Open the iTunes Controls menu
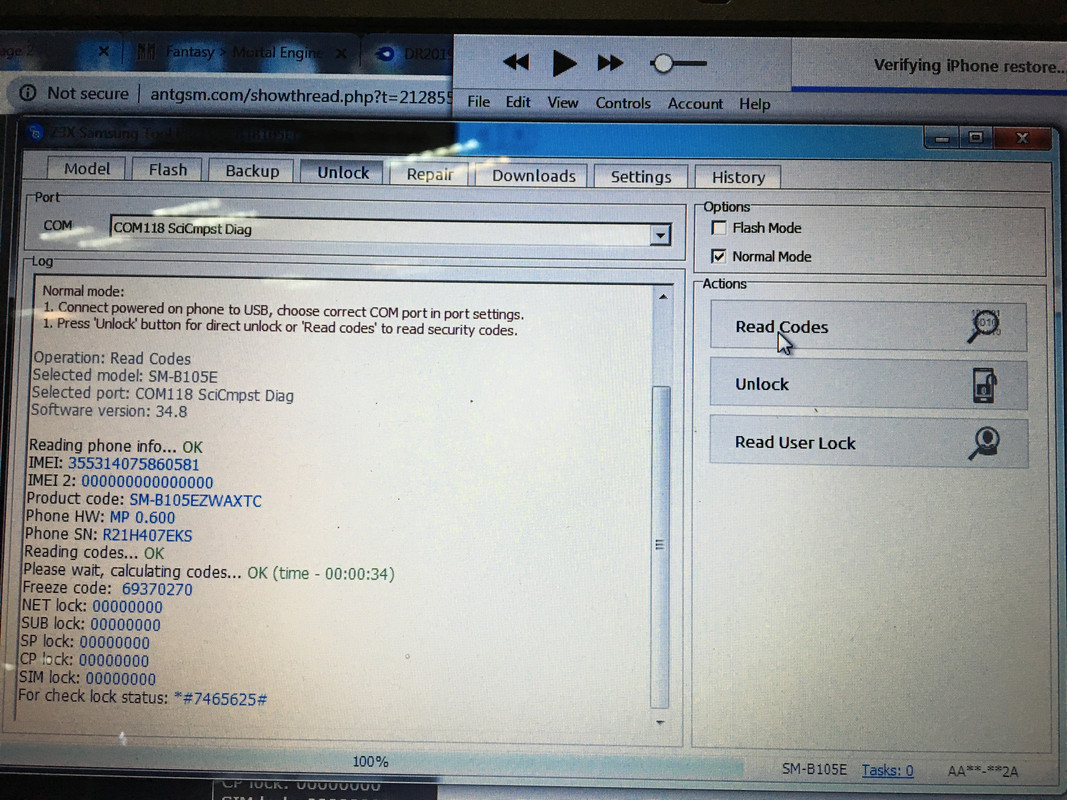Image resolution: width=1067 pixels, height=800 pixels. tap(623, 103)
